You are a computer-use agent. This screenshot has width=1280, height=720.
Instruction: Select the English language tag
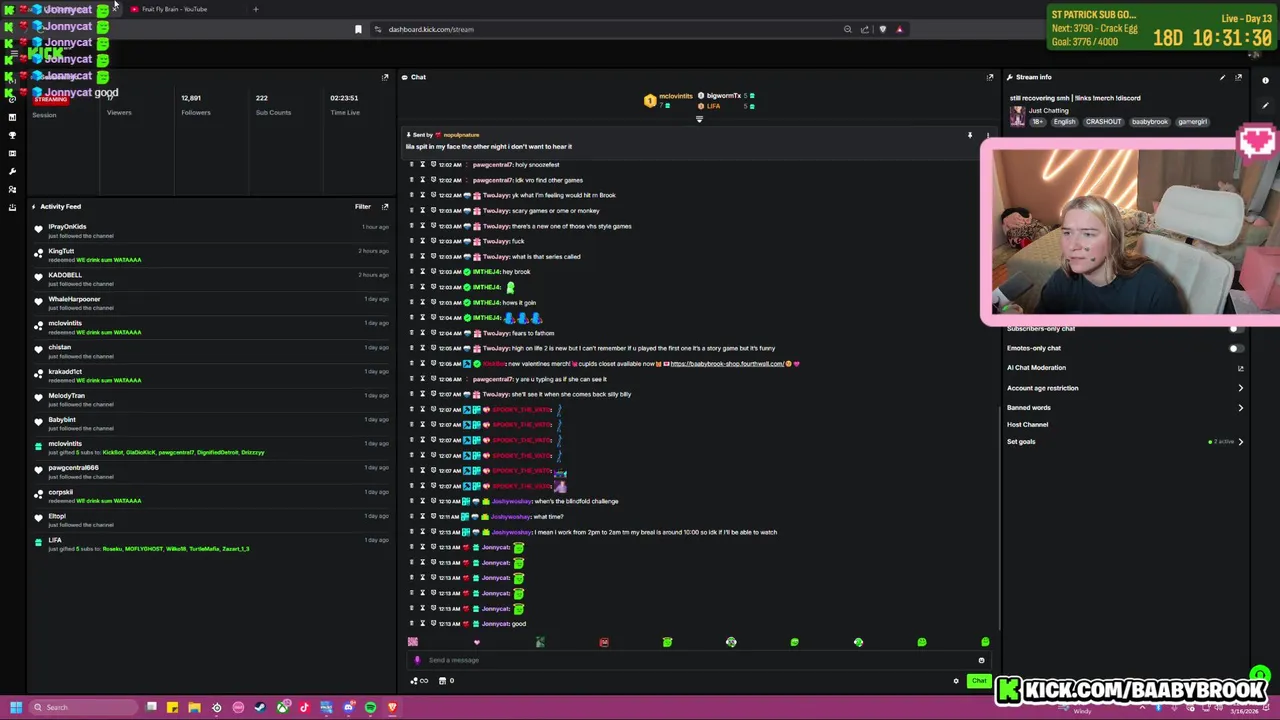click(1064, 122)
